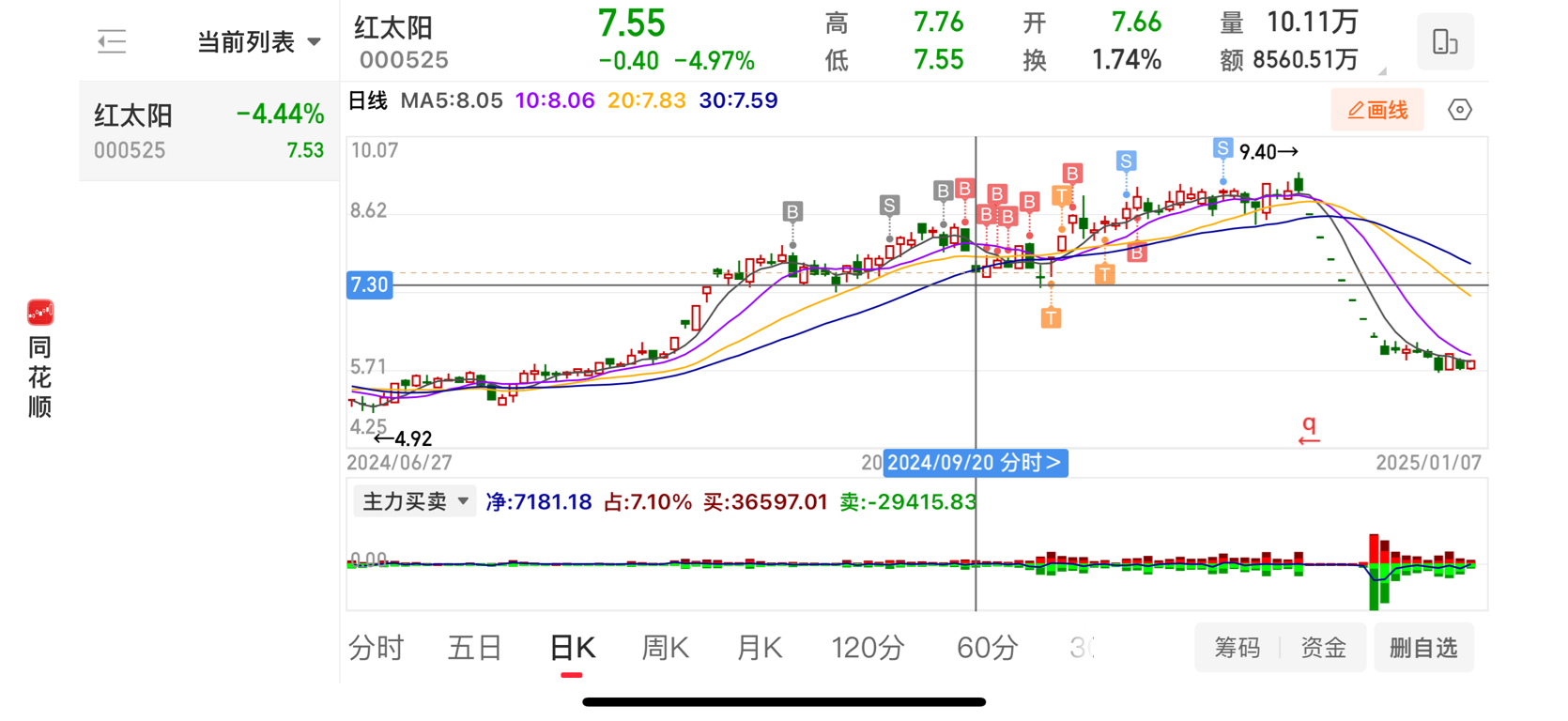This screenshot has height=721, width=1568.
Task: Select 红太阳 000525 in the watchlist
Action: [x=209, y=130]
